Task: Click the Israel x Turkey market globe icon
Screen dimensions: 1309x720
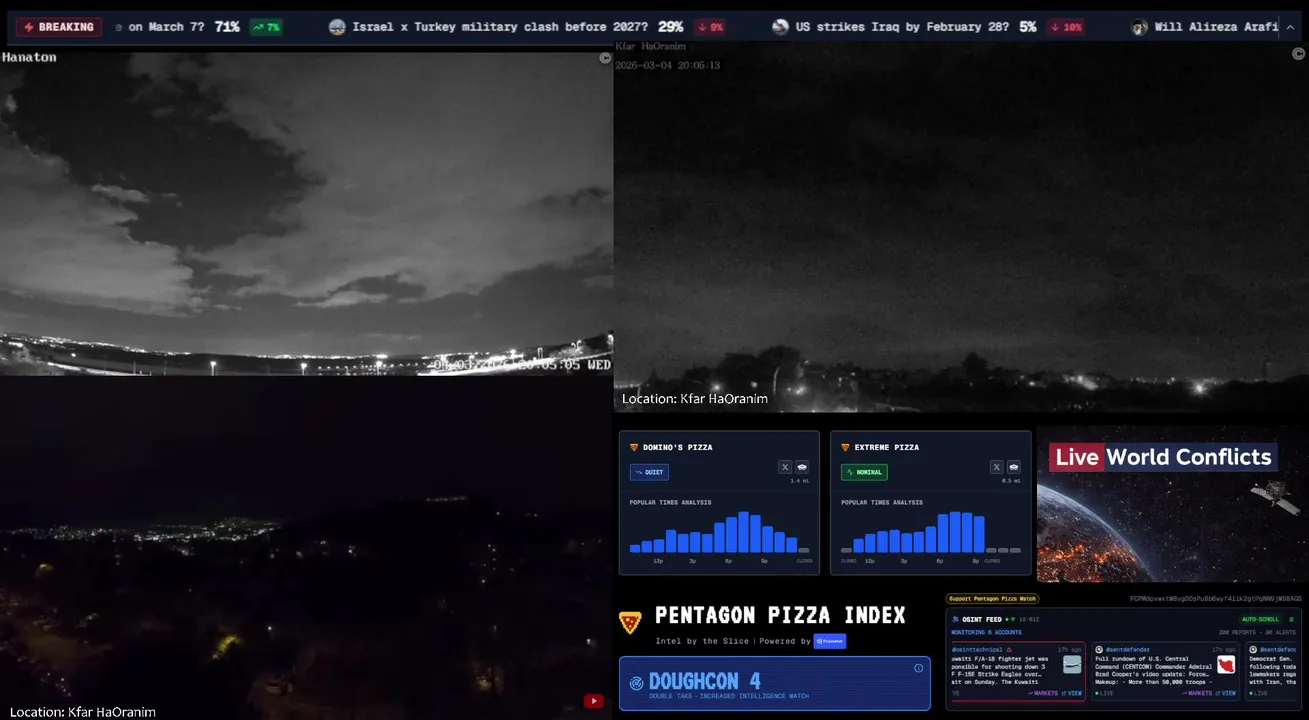Action: (x=337, y=27)
